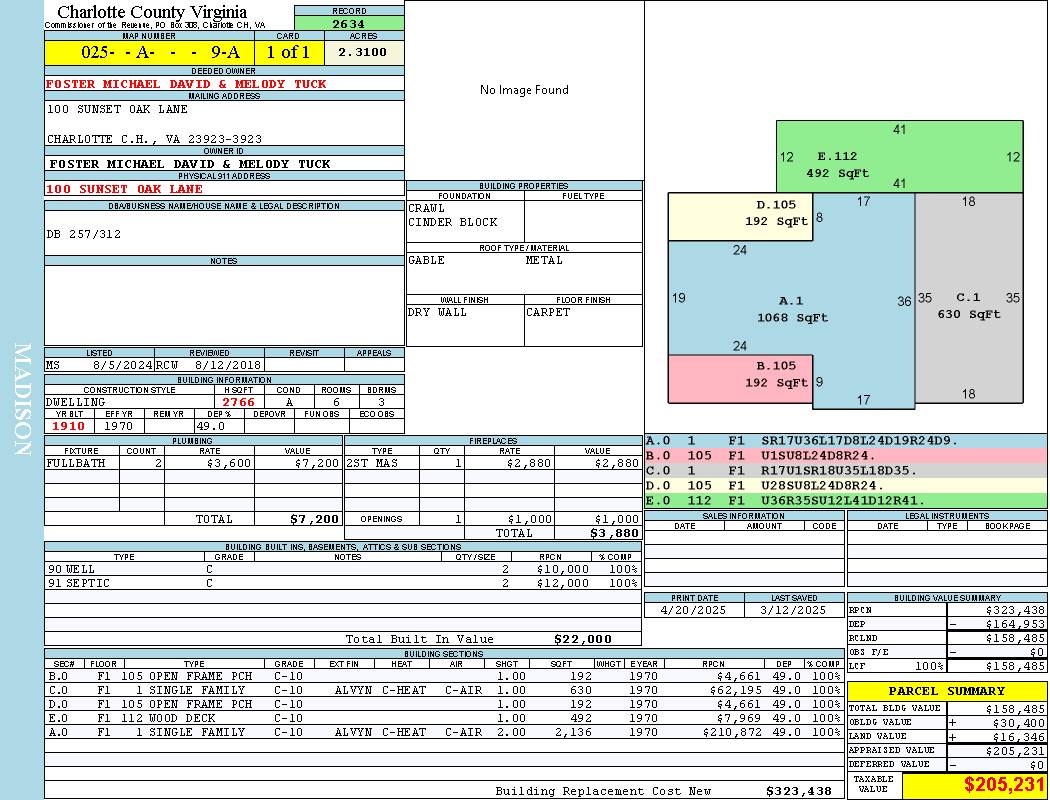Select B.0 105 sketch vector row

846,456
